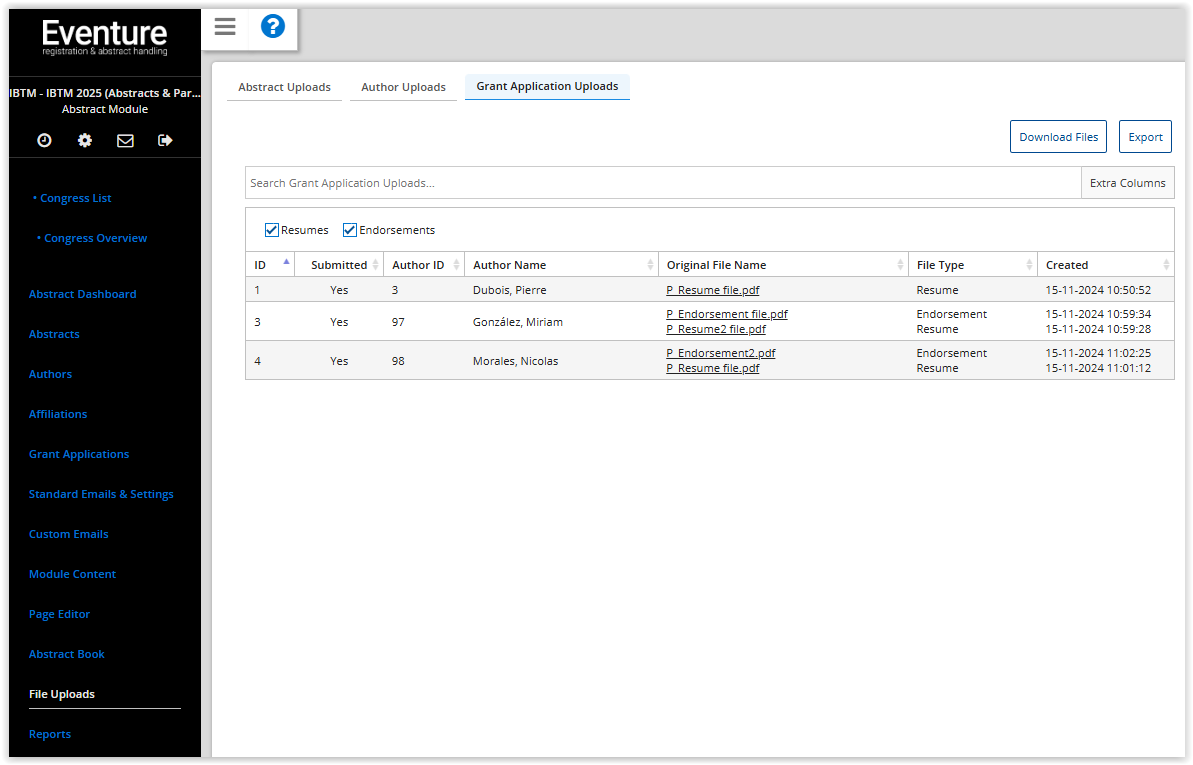Sort table by ID column

click(x=270, y=265)
